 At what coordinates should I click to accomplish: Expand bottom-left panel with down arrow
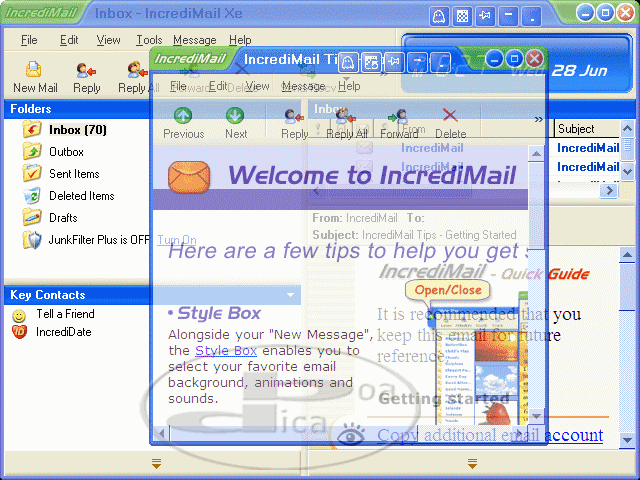(x=156, y=462)
